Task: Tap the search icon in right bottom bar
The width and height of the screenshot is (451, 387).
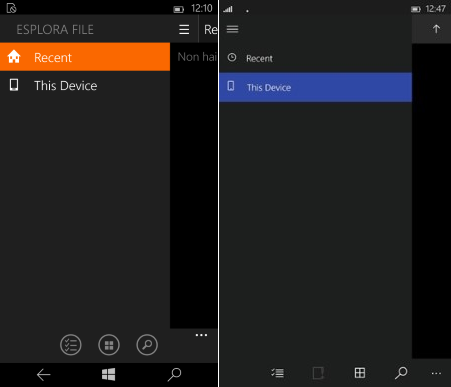Action: [401, 373]
